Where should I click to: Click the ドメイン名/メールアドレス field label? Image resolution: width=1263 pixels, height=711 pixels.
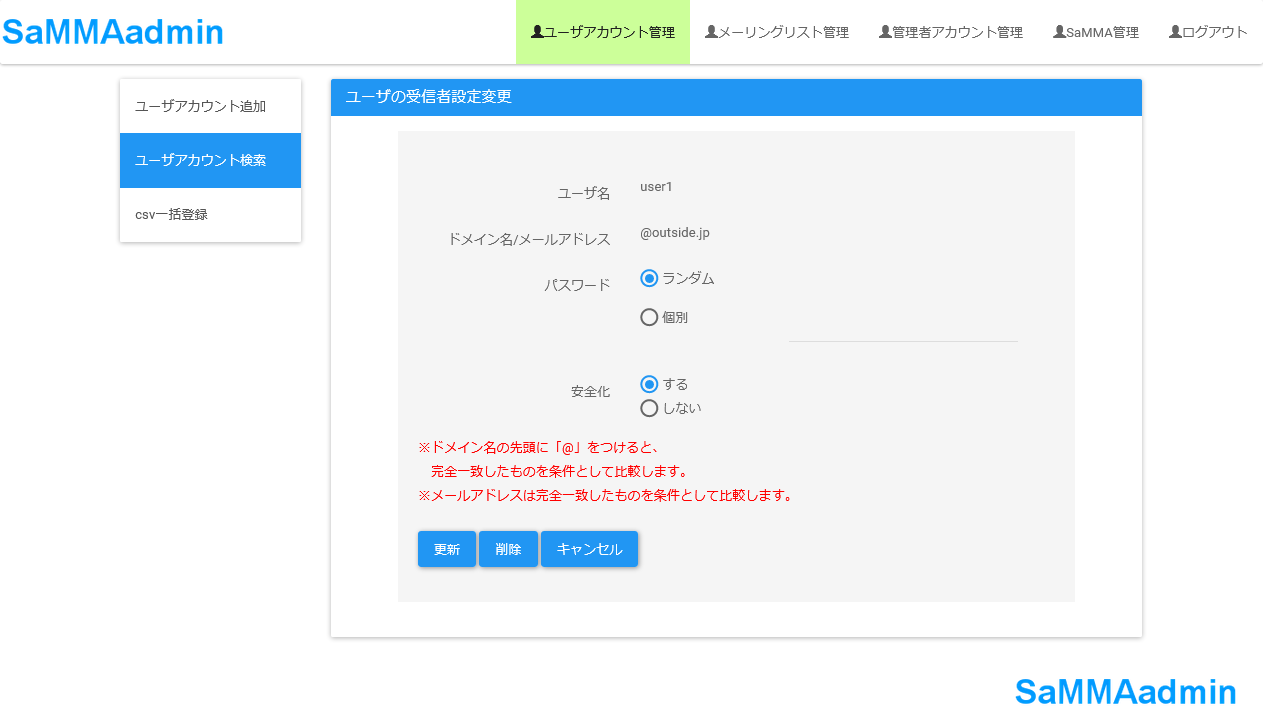[x=529, y=240]
